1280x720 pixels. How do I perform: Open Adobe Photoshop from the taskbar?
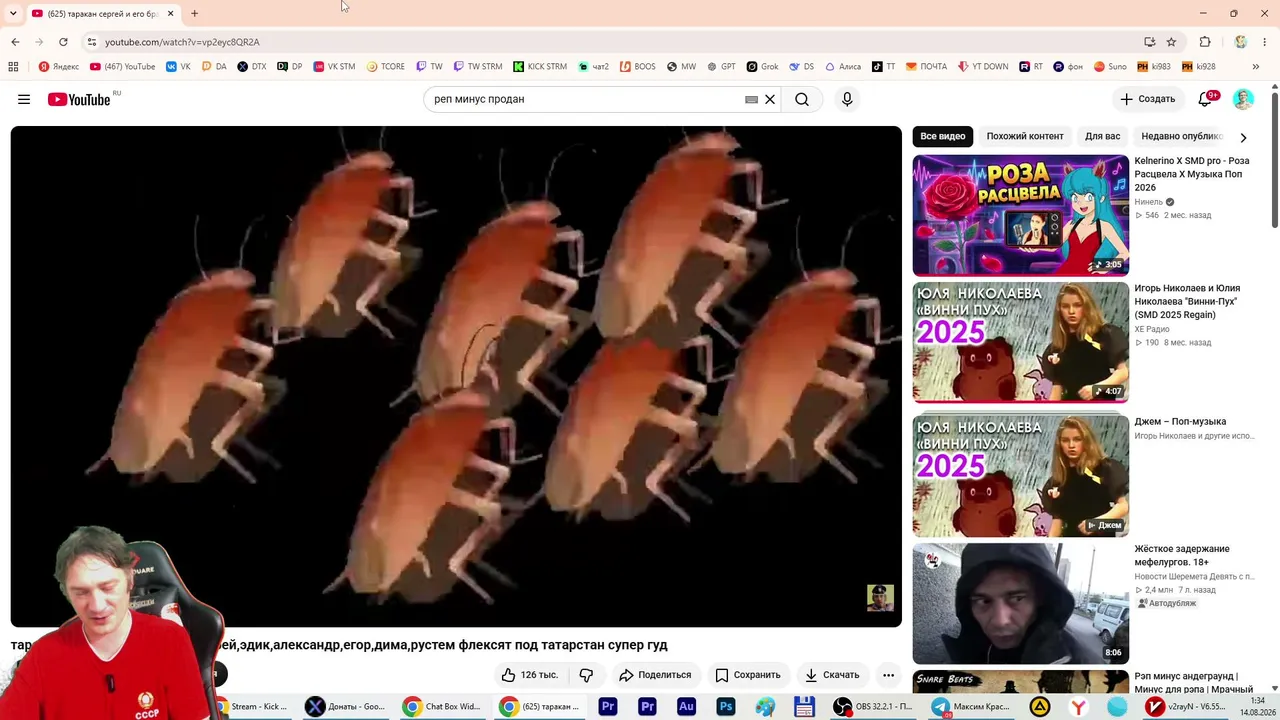click(726, 707)
